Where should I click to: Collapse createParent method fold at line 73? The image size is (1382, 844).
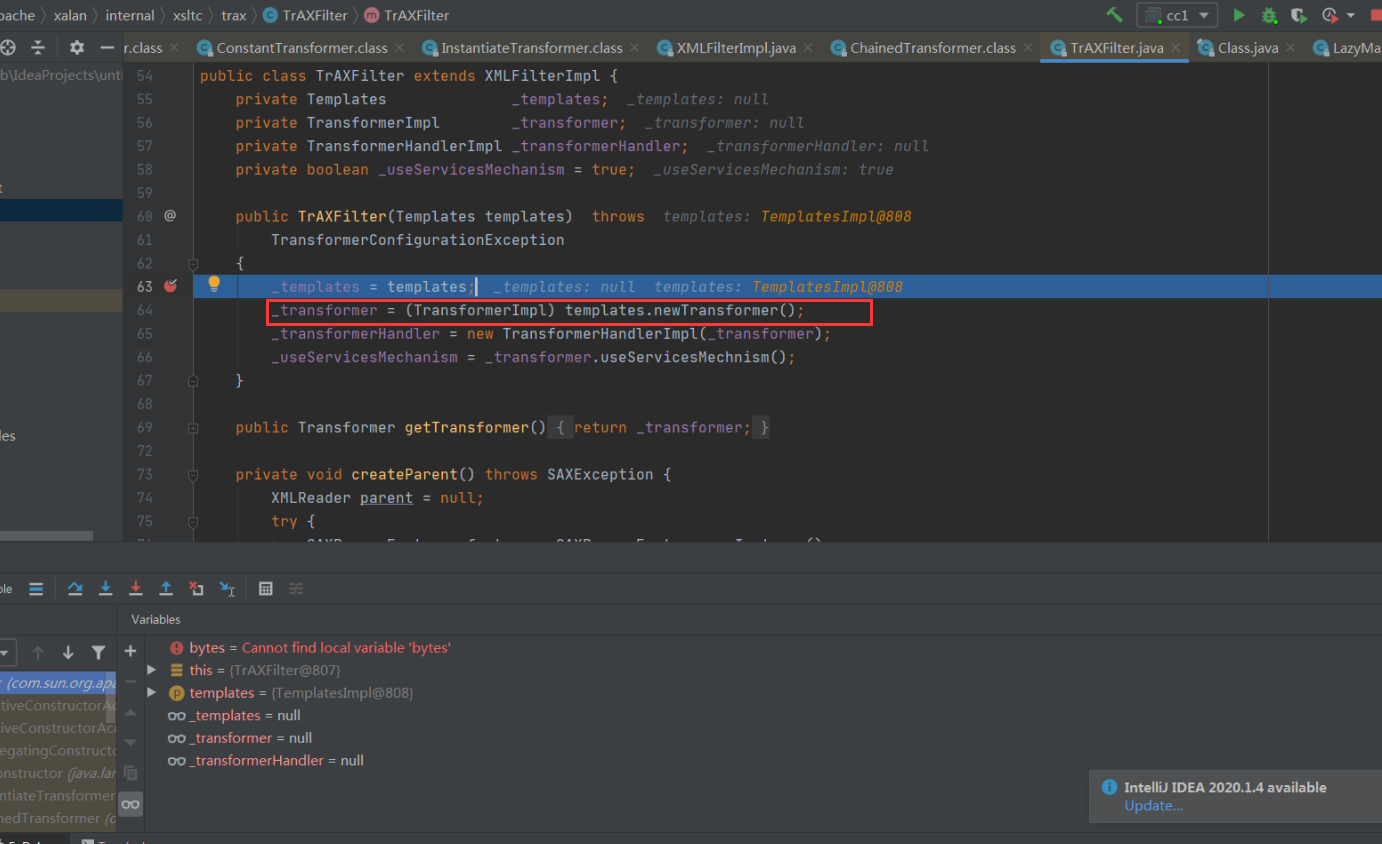click(193, 474)
